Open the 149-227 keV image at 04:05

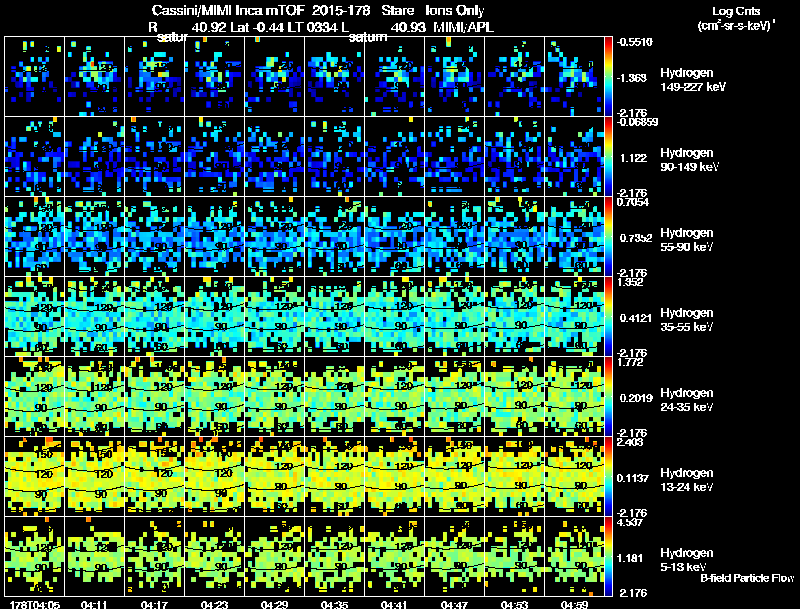pyautogui.click(x=35, y=76)
